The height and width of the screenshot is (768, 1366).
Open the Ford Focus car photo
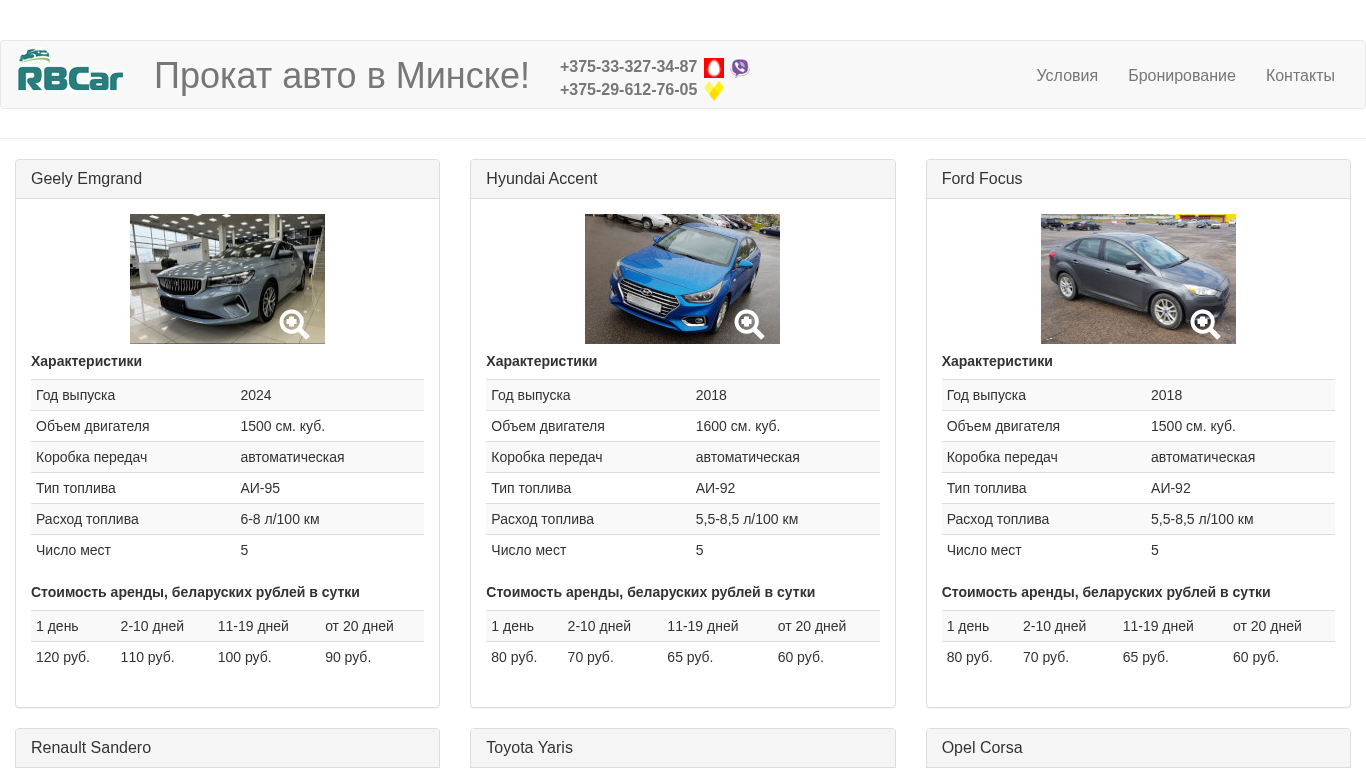[x=1138, y=279]
